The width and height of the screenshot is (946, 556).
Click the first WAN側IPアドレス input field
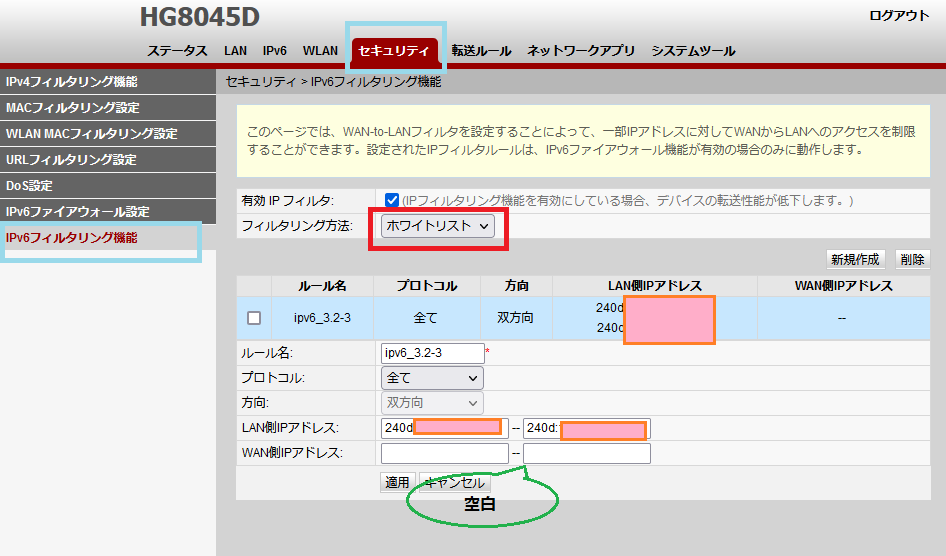[x=445, y=453]
